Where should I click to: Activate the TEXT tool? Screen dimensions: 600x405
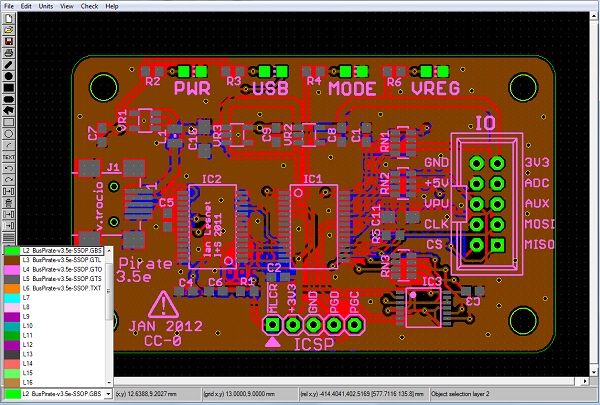coord(8,157)
